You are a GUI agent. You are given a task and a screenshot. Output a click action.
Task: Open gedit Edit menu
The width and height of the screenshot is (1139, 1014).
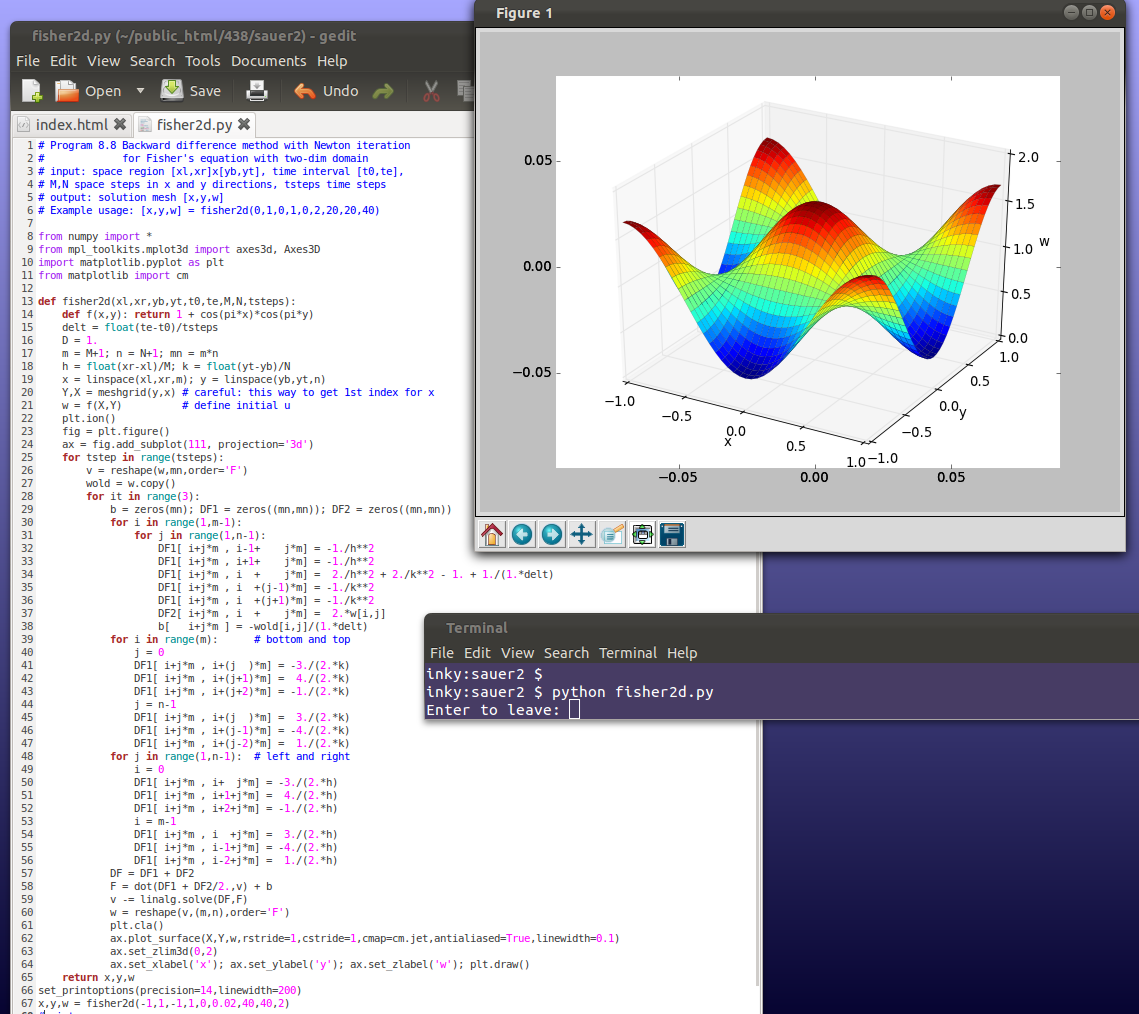pyautogui.click(x=63, y=61)
